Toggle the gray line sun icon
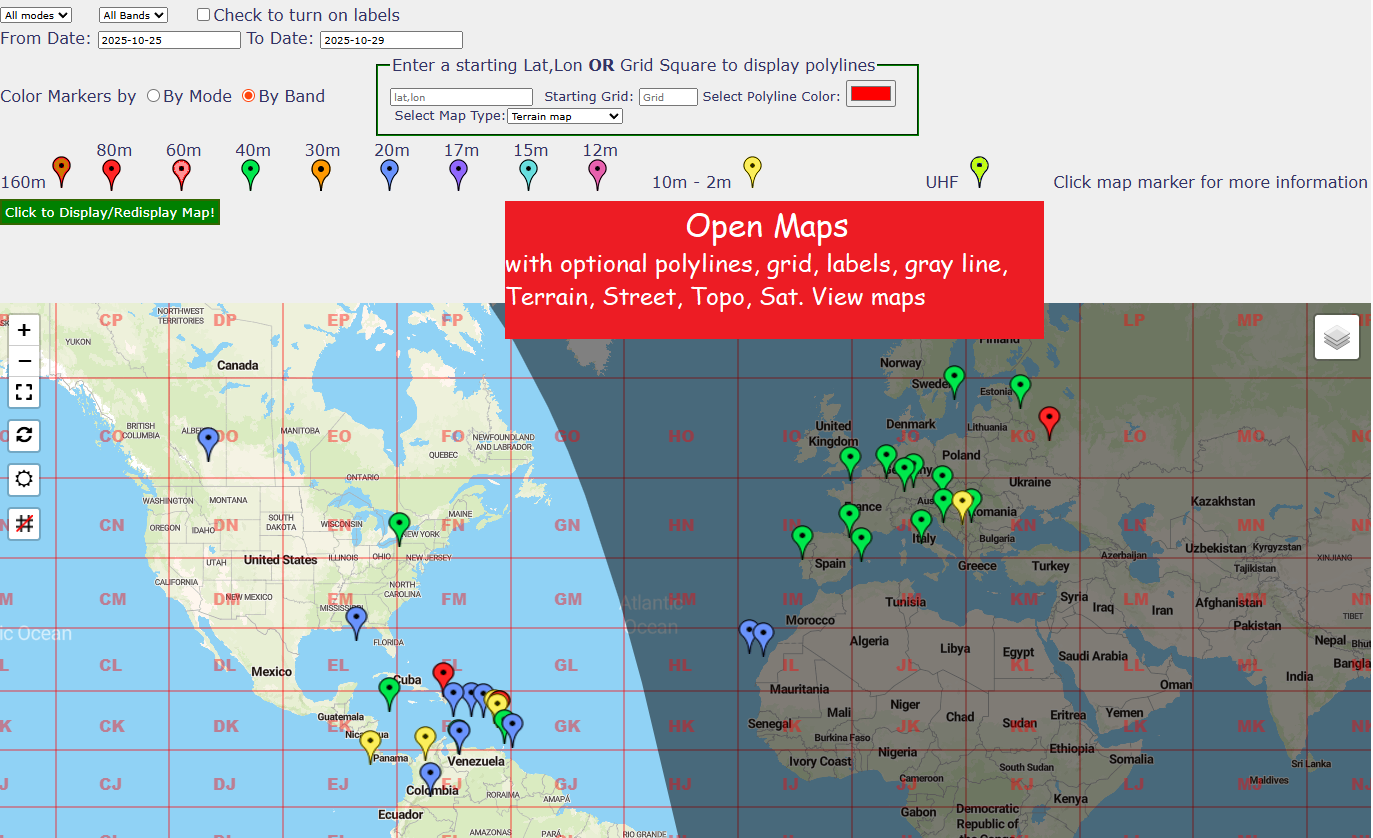Screen dimensions: 1373x838 click(24, 479)
